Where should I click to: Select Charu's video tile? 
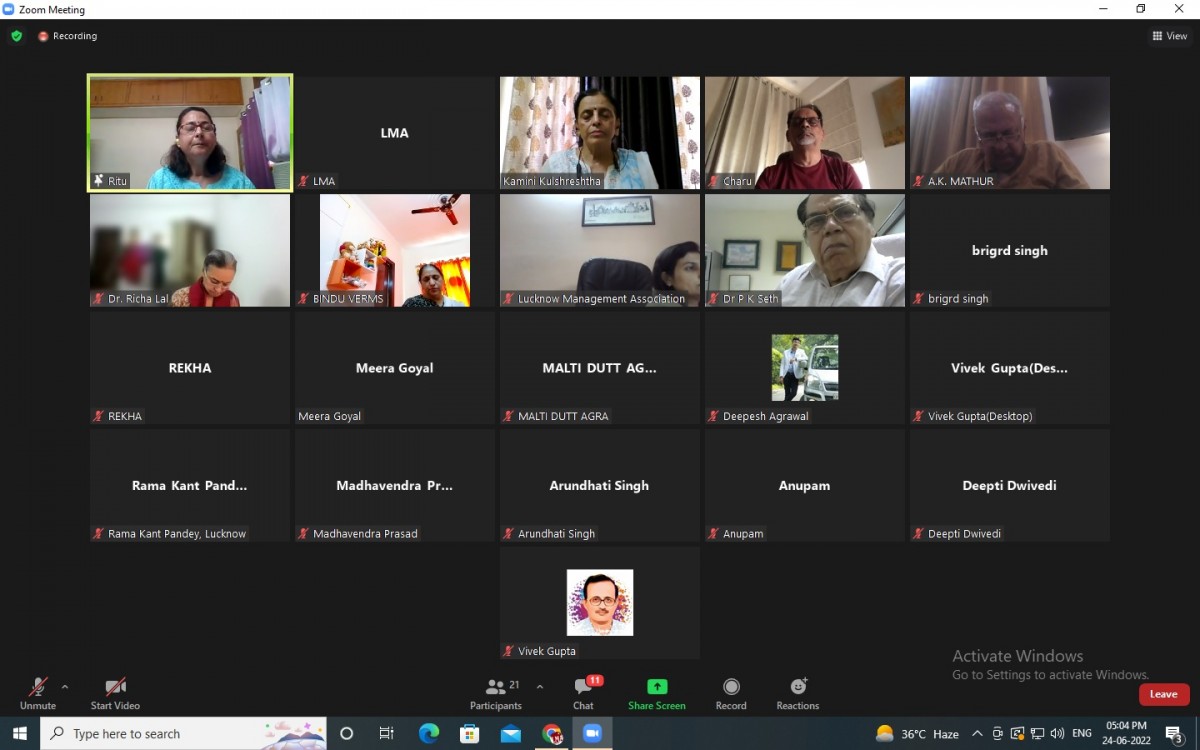[x=805, y=133]
